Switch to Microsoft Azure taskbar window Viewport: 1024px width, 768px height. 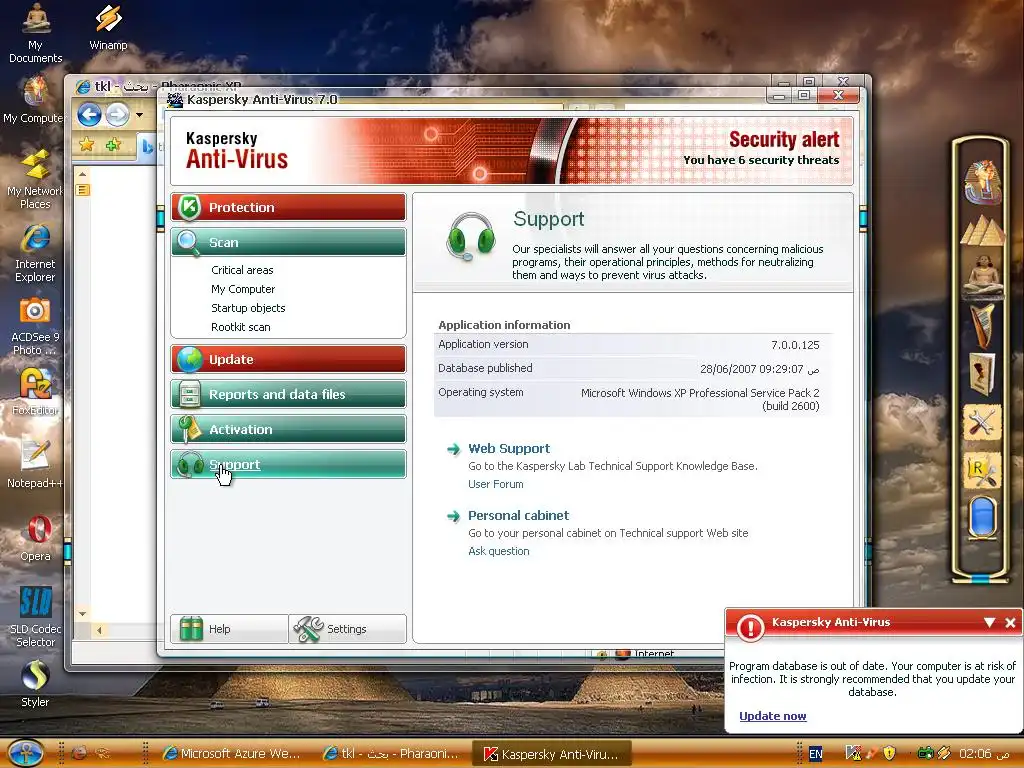pyautogui.click(x=232, y=753)
